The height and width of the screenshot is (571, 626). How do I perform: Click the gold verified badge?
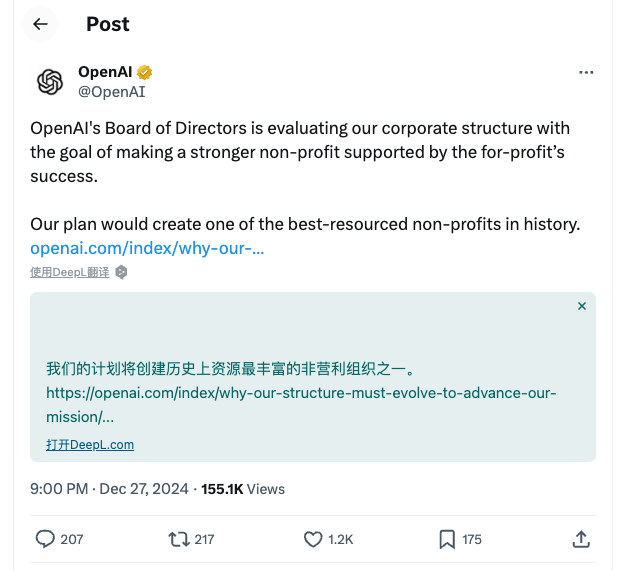click(145, 72)
